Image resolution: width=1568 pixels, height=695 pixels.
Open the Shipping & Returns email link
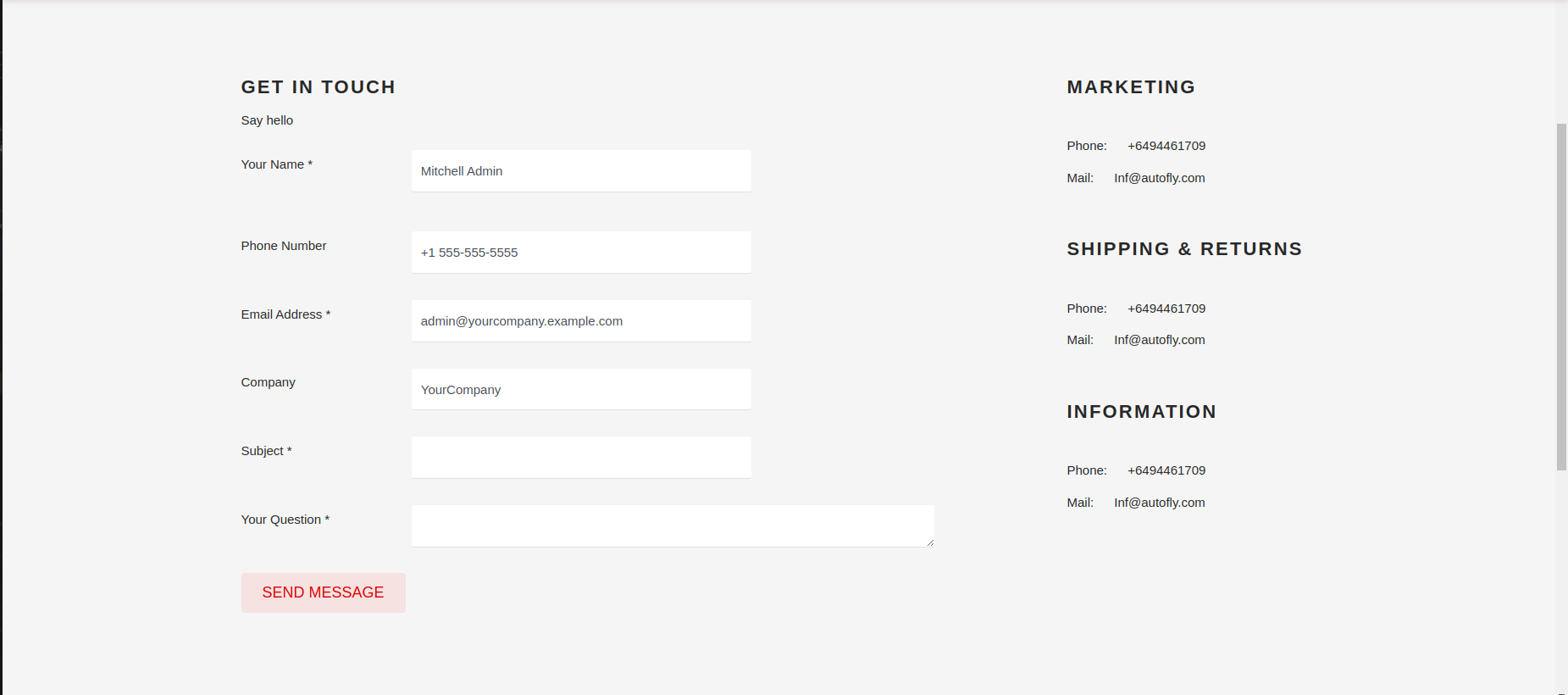click(x=1159, y=340)
